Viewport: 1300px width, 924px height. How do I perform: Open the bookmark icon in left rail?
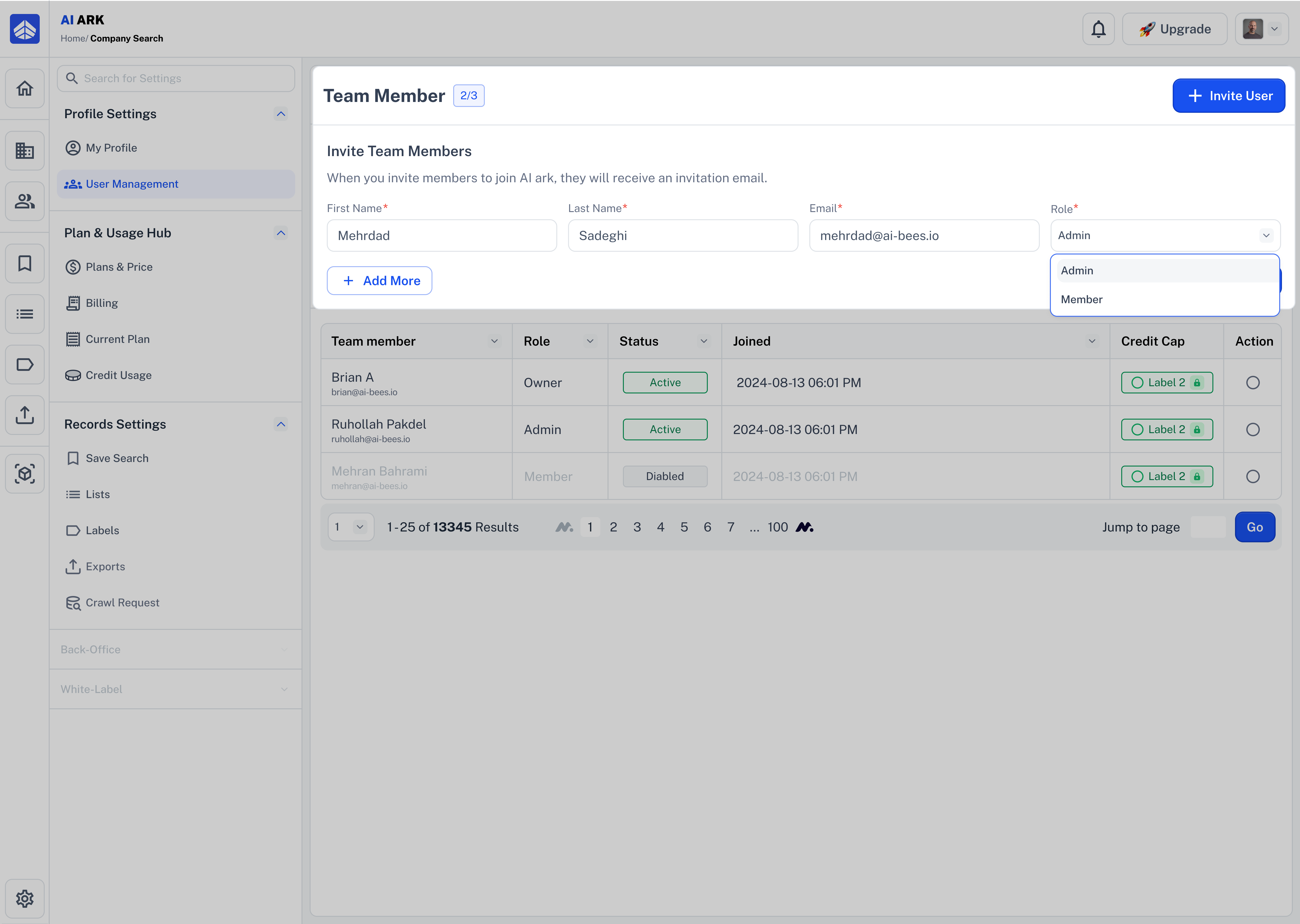24,263
